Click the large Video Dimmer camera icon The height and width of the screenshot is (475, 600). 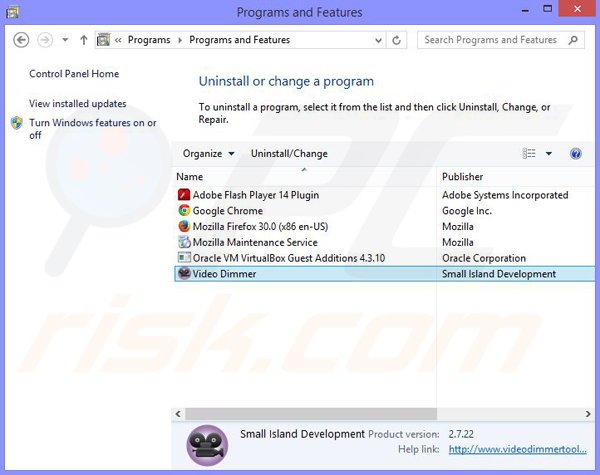pos(207,446)
